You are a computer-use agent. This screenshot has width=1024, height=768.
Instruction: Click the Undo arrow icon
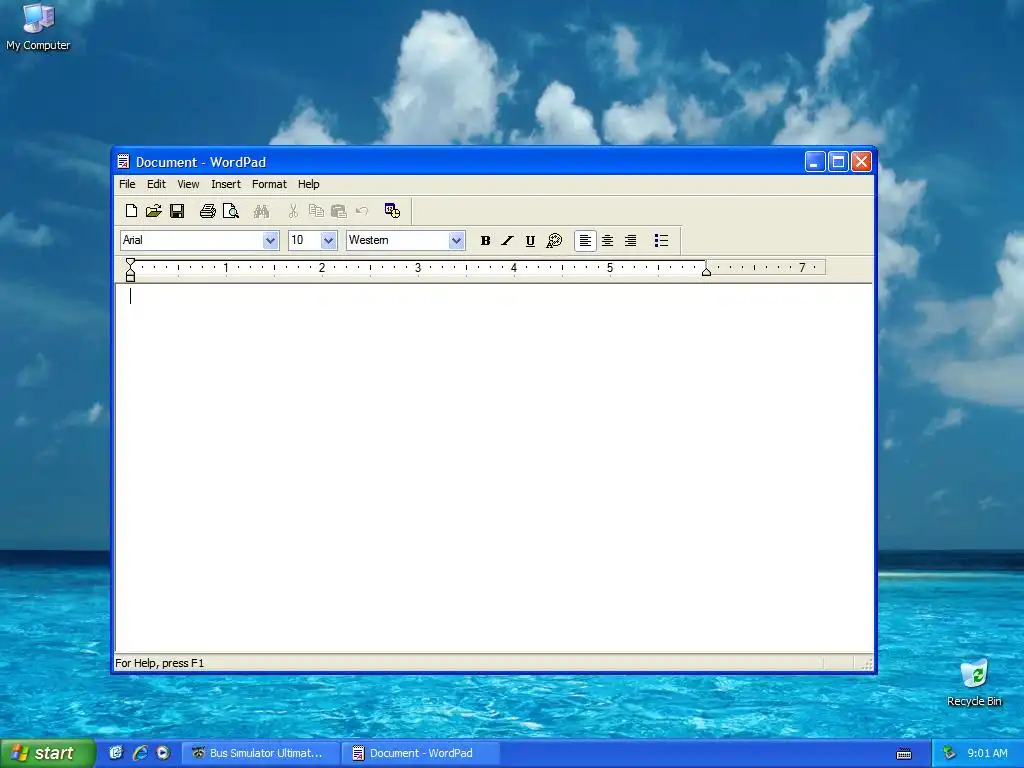(x=362, y=211)
